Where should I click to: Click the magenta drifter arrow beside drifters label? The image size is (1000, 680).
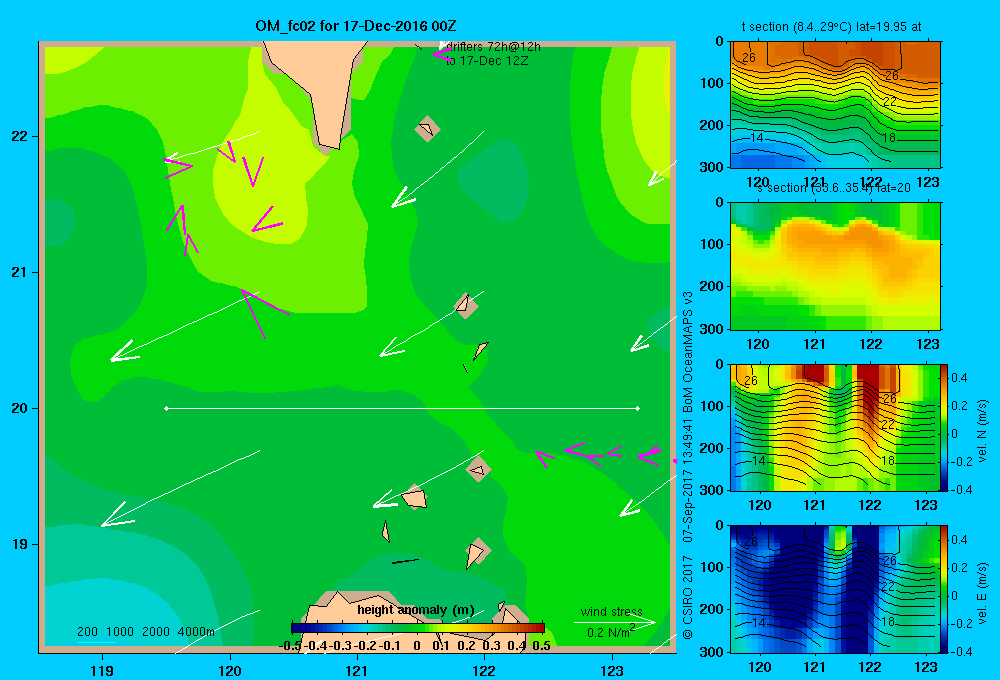442,54
